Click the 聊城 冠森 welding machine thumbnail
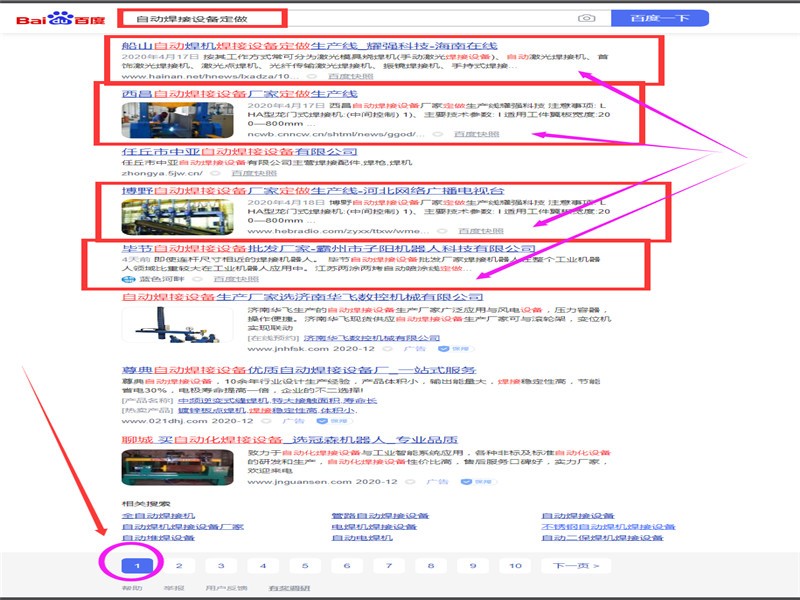 [x=178, y=467]
